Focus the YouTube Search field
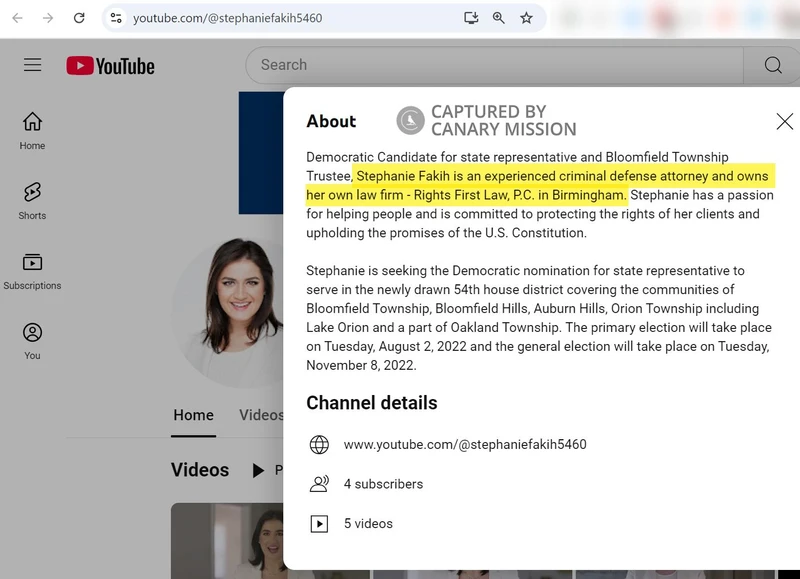The height and width of the screenshot is (579, 800). (494, 65)
